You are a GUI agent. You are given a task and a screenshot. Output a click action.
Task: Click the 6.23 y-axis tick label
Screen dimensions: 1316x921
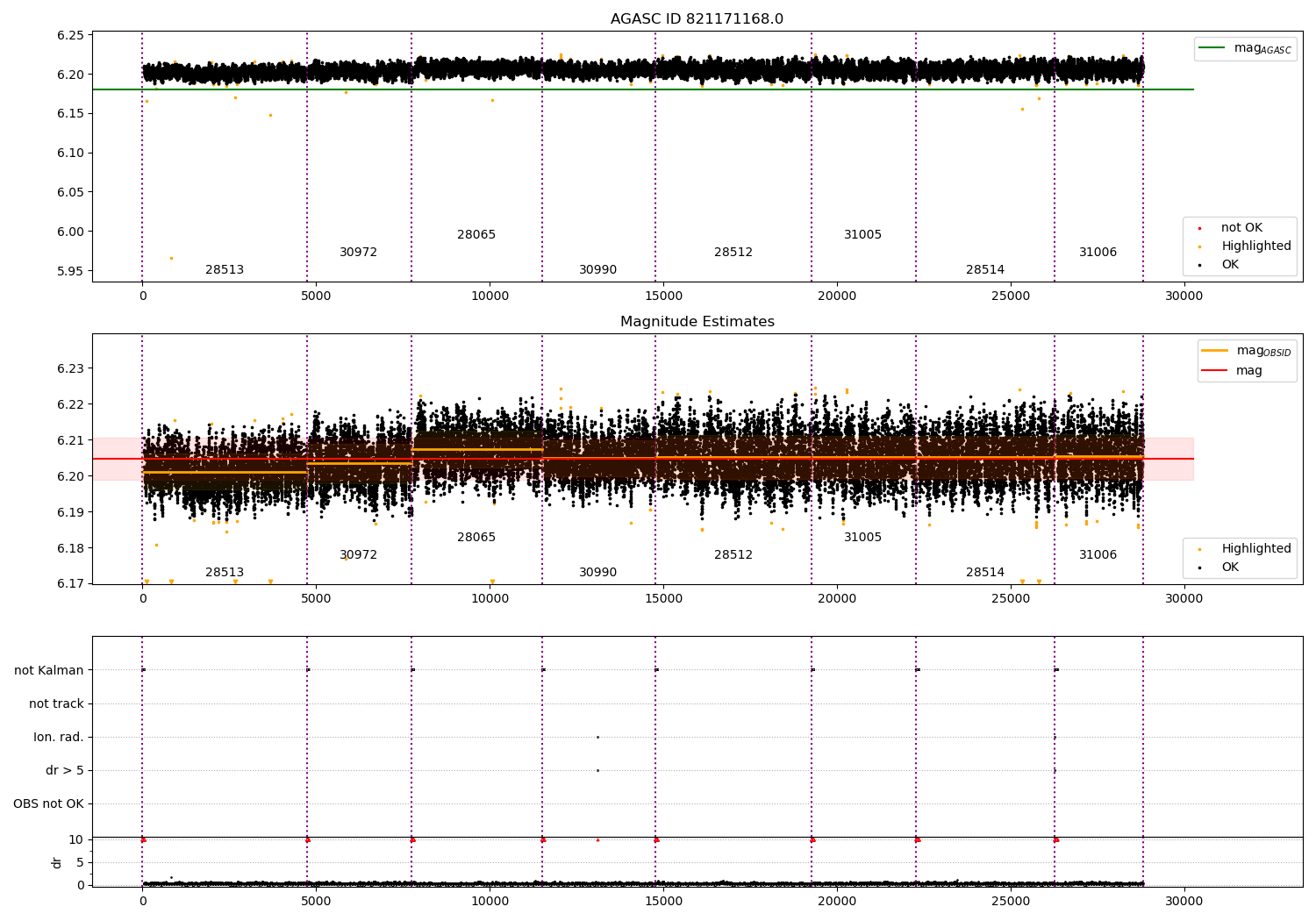[x=70, y=369]
